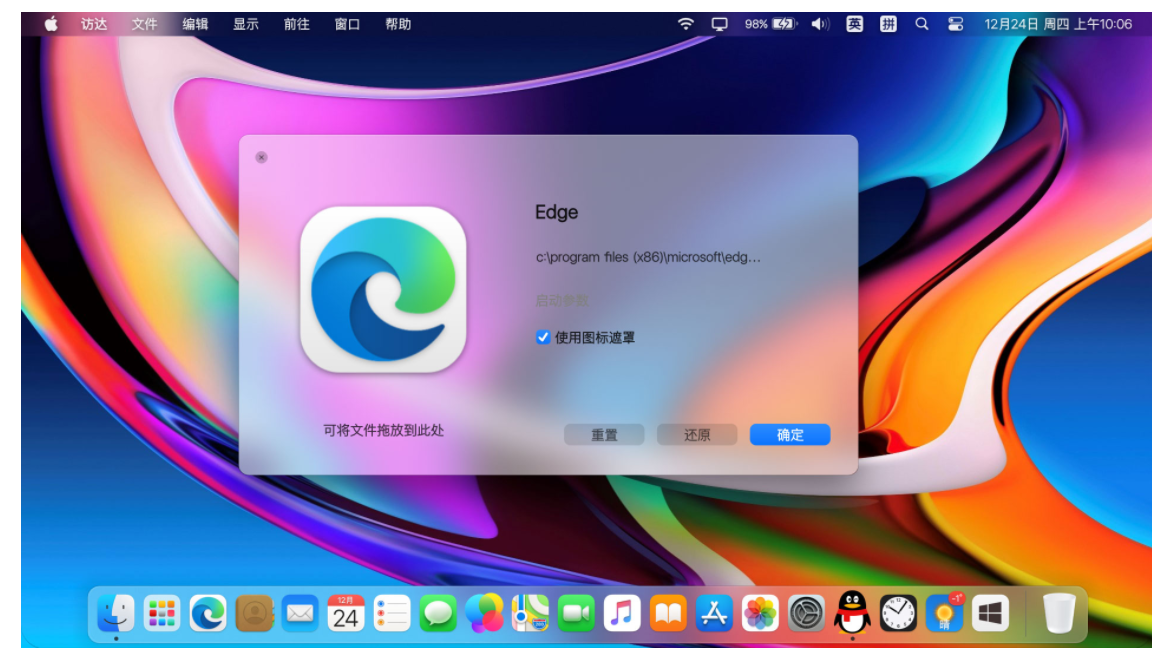Open the 访达 menu
This screenshot has height=648, width=1152.
[94, 24]
